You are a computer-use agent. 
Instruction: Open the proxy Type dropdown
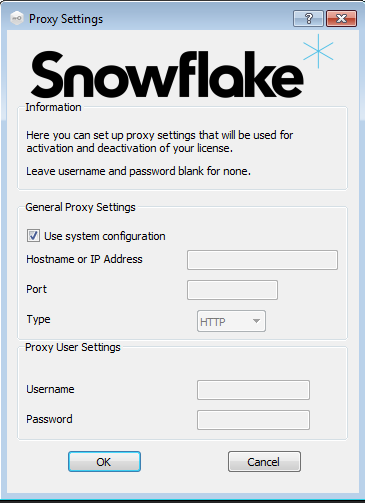[x=231, y=321]
